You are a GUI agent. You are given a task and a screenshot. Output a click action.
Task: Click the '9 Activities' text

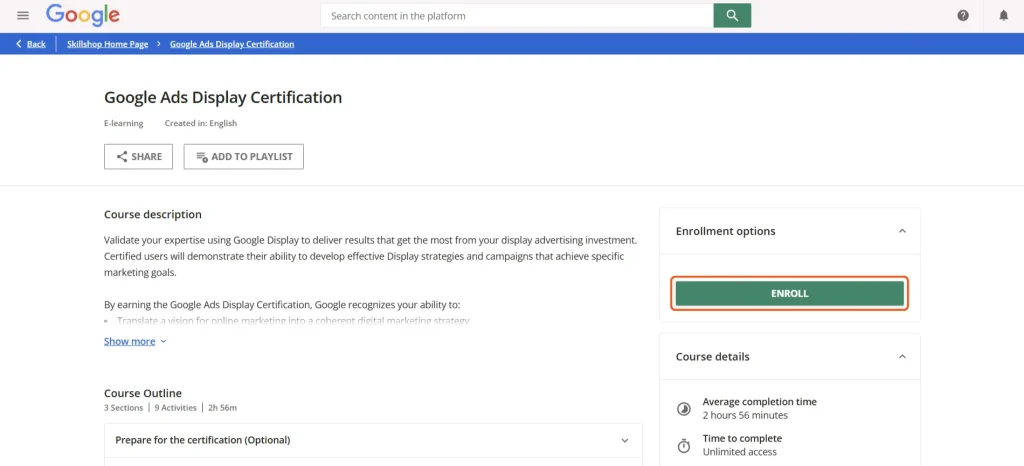coord(175,408)
